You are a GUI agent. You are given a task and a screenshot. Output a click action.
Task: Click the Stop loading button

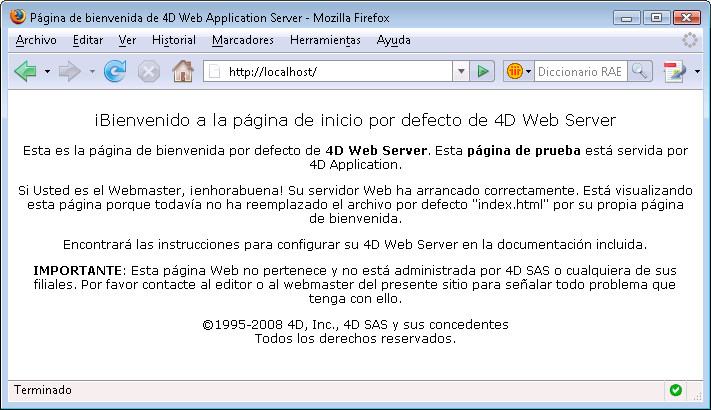coord(148,72)
